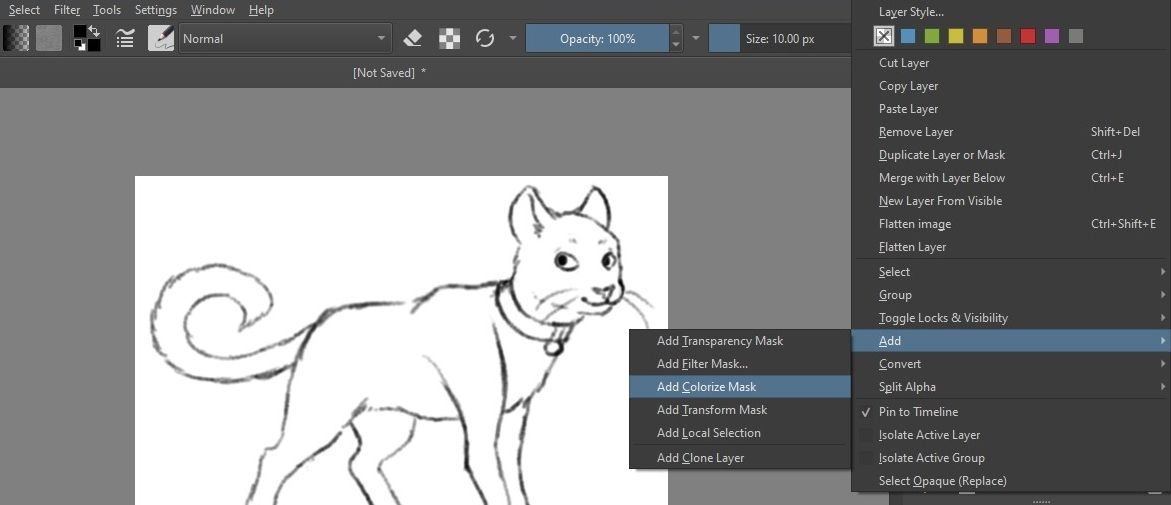The height and width of the screenshot is (505, 1171).
Task: Apply the red layer color label
Action: coord(1028,36)
